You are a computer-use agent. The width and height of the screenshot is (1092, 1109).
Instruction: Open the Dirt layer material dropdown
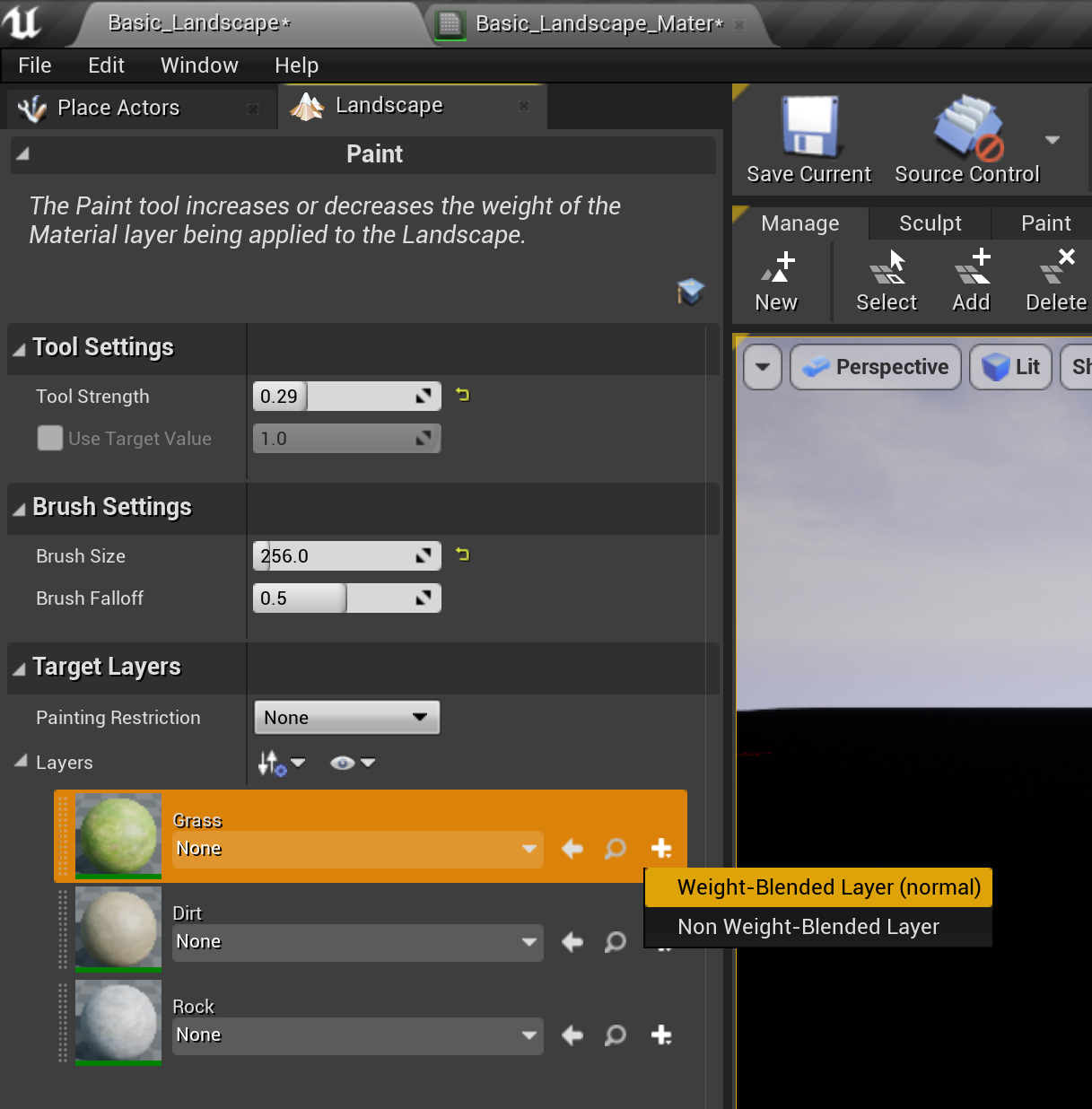[357, 942]
